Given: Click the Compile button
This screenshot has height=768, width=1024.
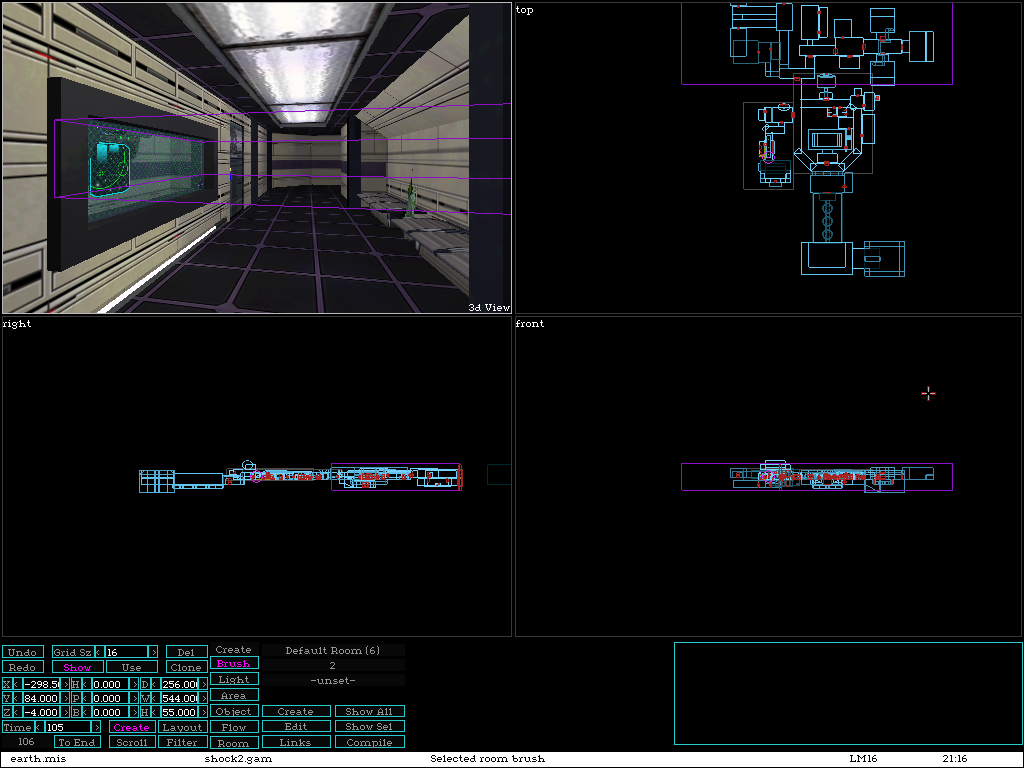Looking at the screenshot, I should point(370,742).
